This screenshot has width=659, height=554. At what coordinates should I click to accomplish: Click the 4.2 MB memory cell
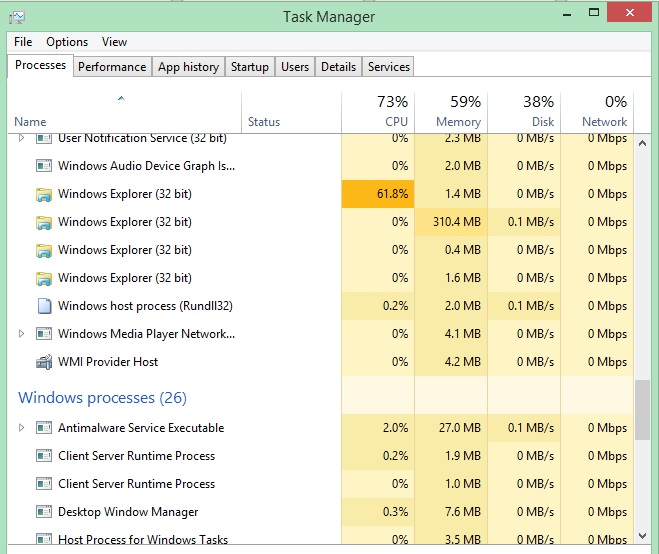[451, 362]
